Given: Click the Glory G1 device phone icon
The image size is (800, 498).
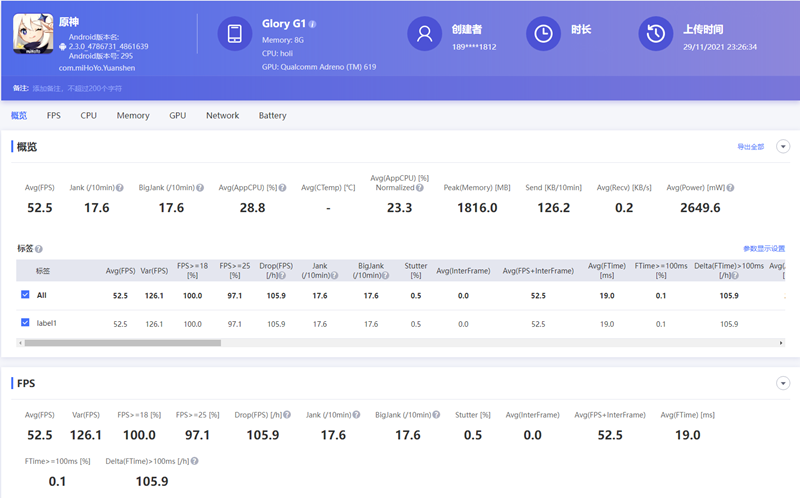Looking at the screenshot, I should (x=234, y=33).
